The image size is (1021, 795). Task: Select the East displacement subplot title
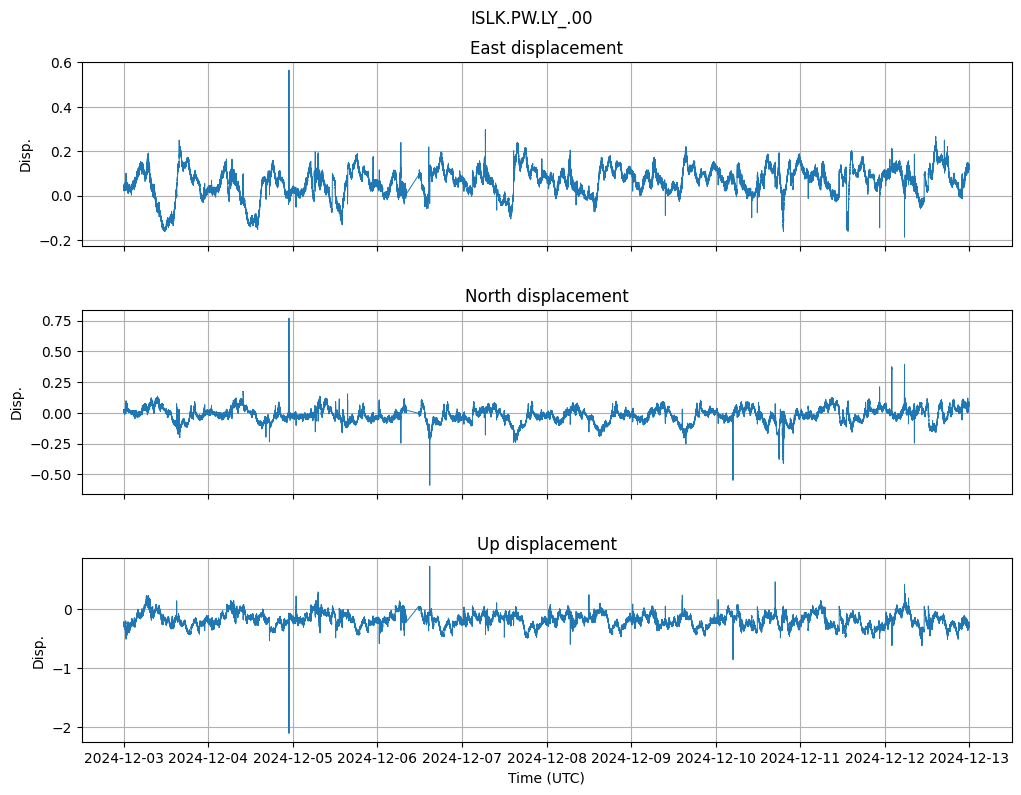[546, 48]
